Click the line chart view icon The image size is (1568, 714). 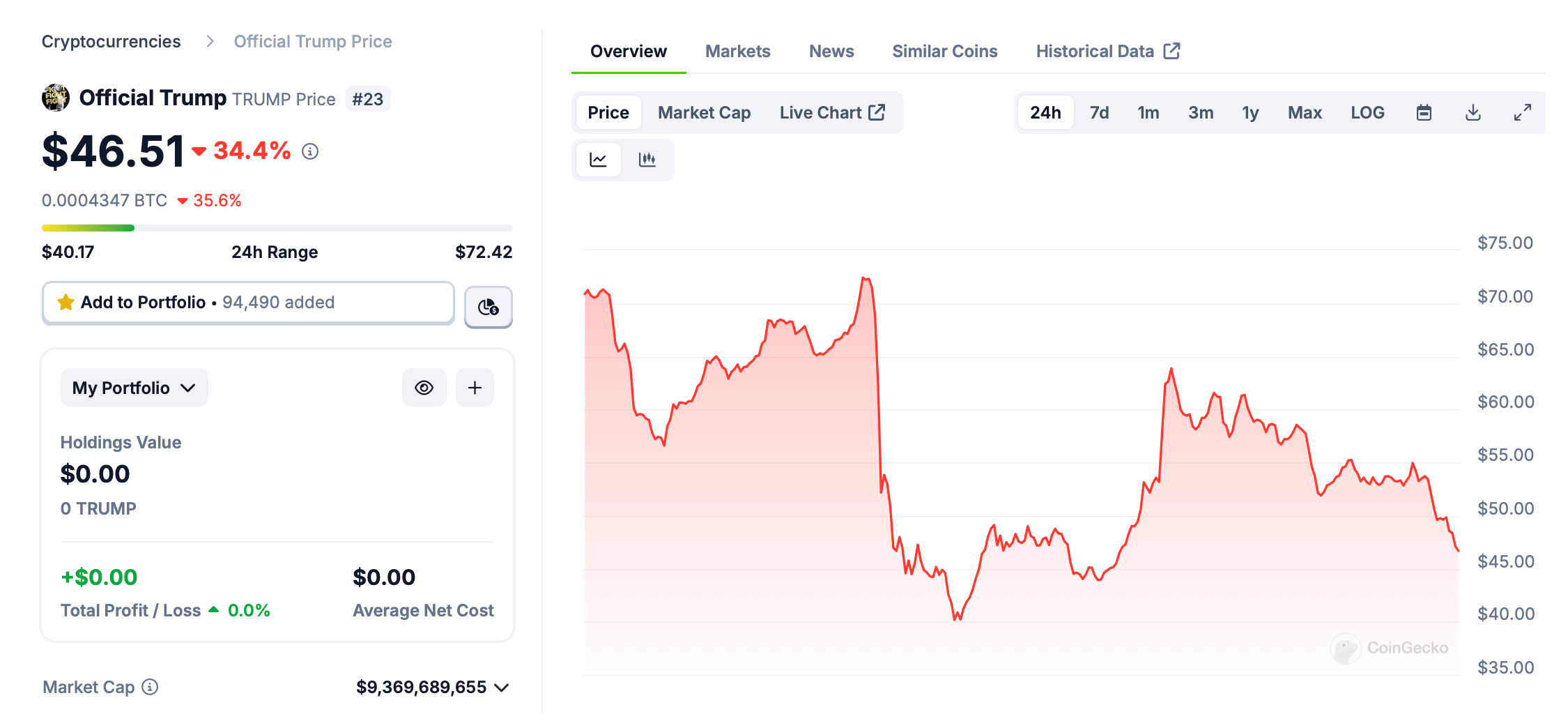point(598,160)
